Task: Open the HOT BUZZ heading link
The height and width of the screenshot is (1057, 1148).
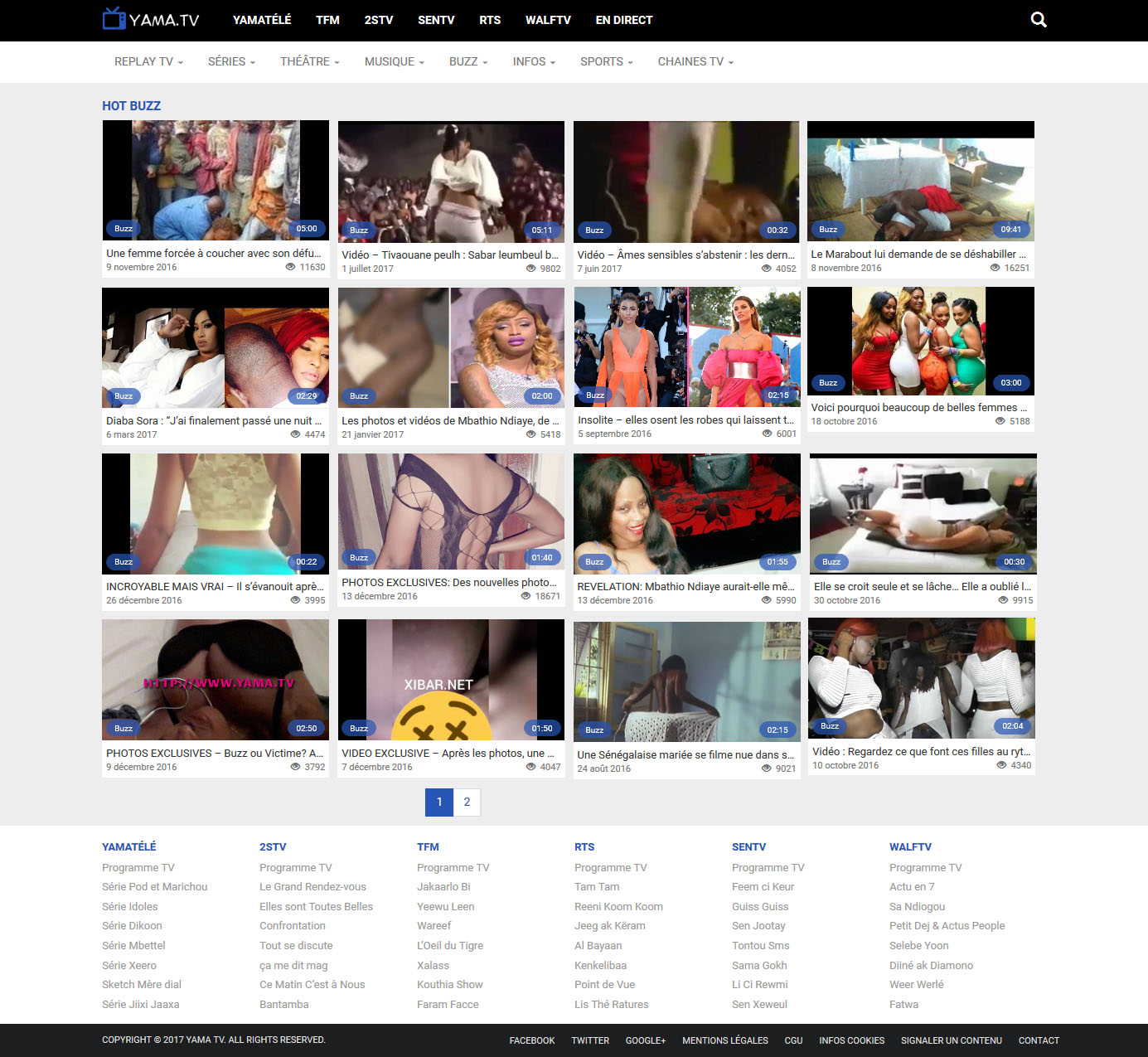Action: pos(131,106)
